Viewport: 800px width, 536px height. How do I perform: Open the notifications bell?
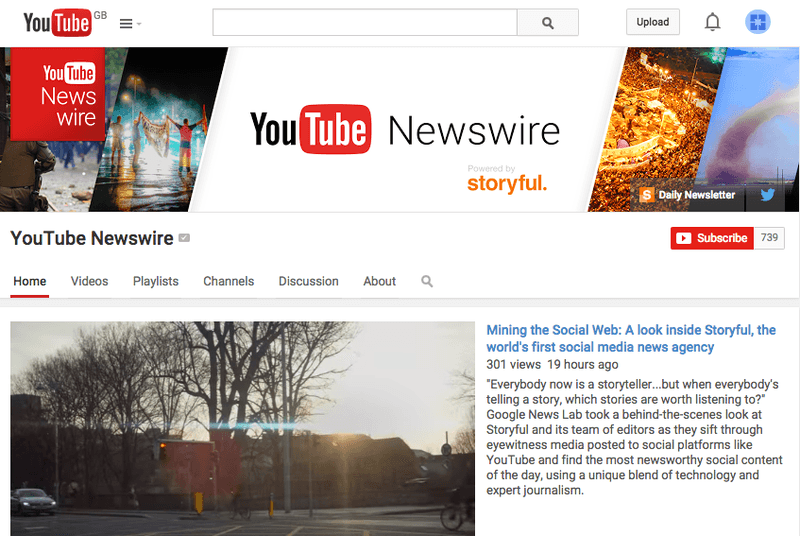(712, 22)
